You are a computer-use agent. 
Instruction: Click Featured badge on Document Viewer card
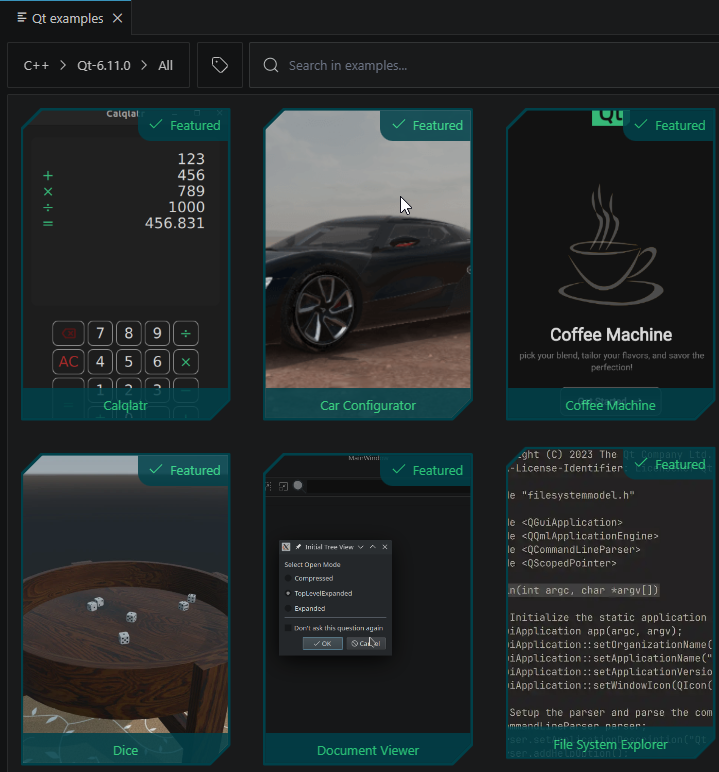[427, 470]
